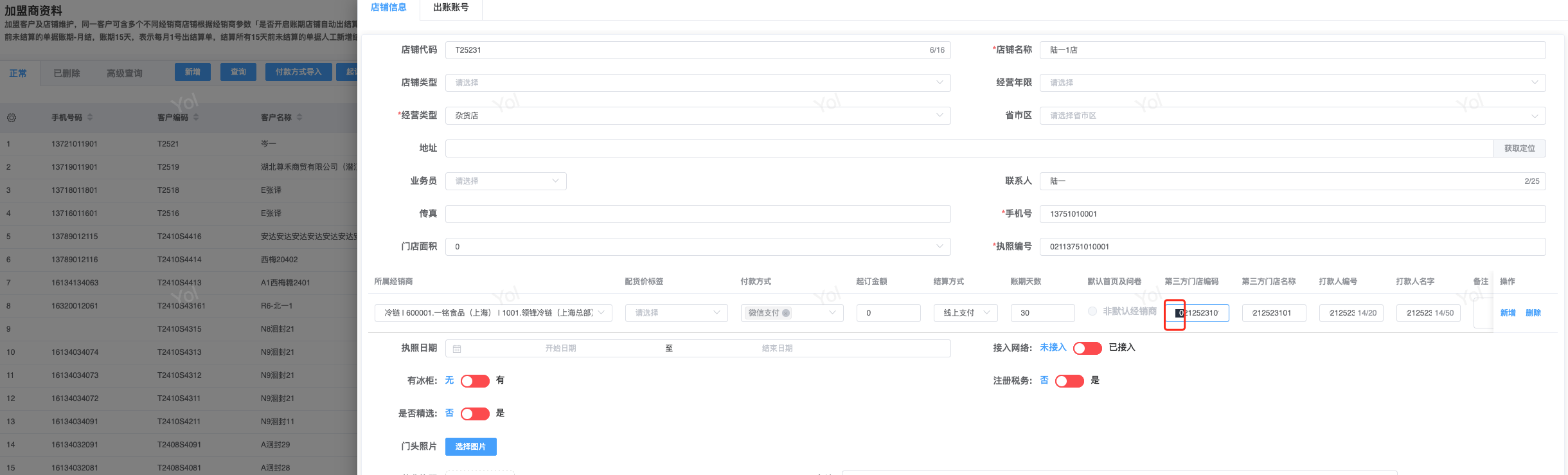Image resolution: width=1568 pixels, height=475 pixels.
Task: Click phone number 16134034074 in background table
Action: point(75,352)
